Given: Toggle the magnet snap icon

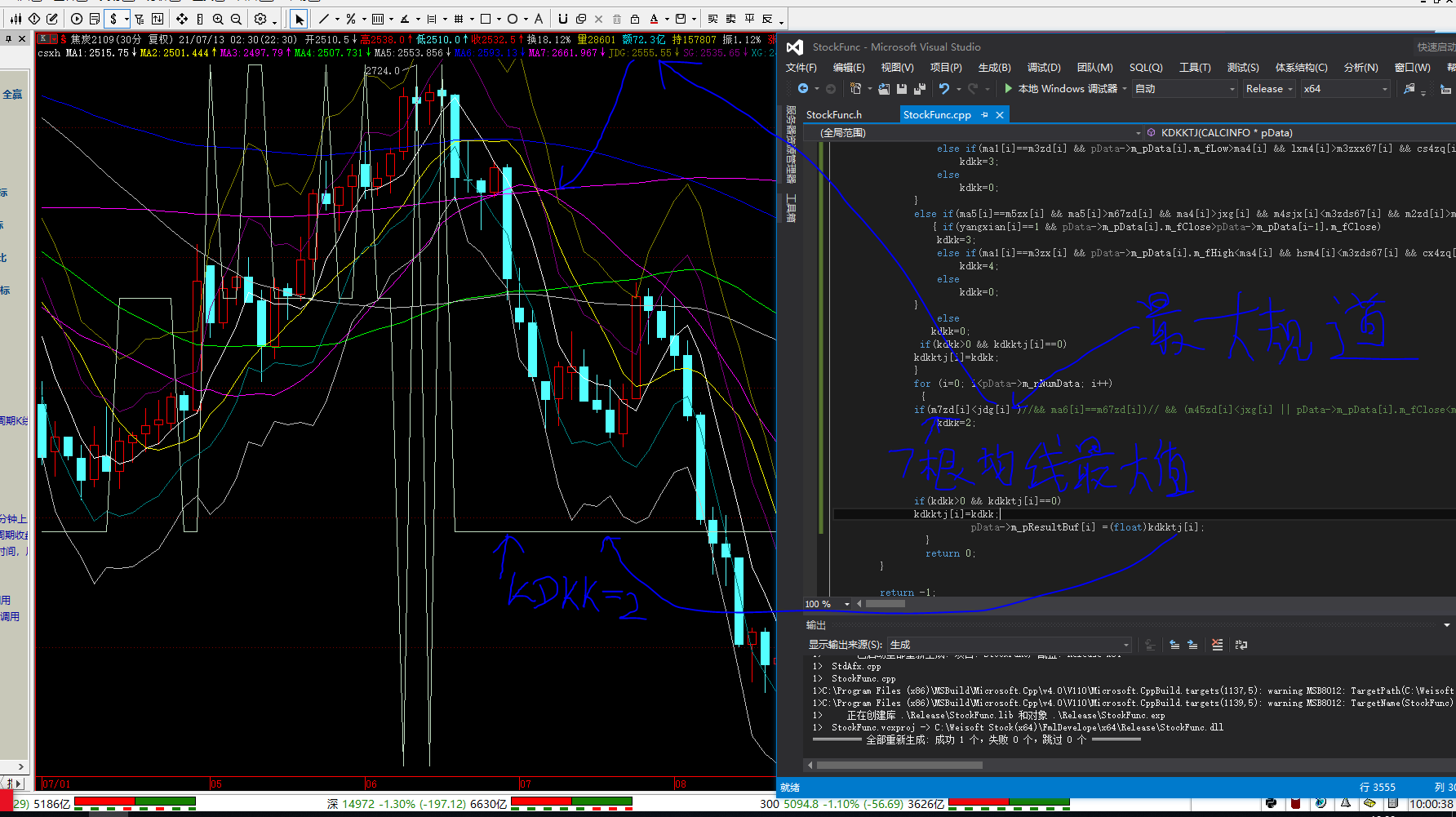Looking at the screenshot, I should (x=563, y=19).
